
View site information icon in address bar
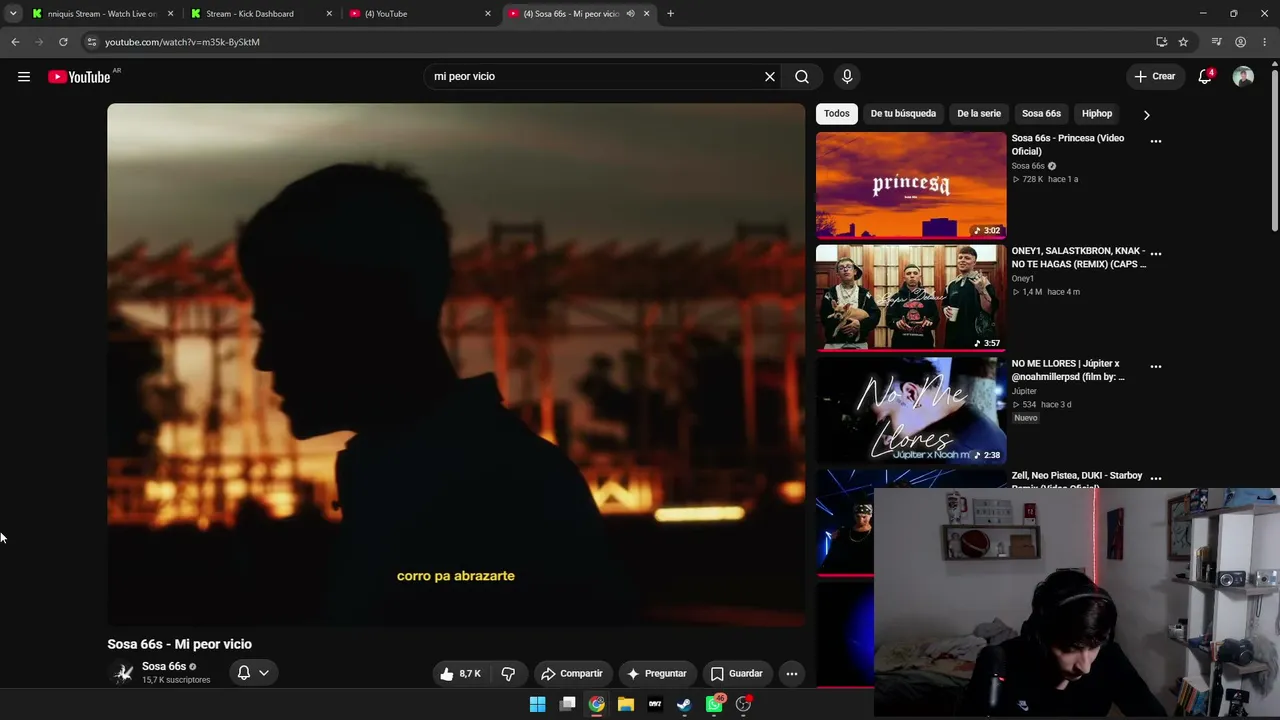coord(91,42)
